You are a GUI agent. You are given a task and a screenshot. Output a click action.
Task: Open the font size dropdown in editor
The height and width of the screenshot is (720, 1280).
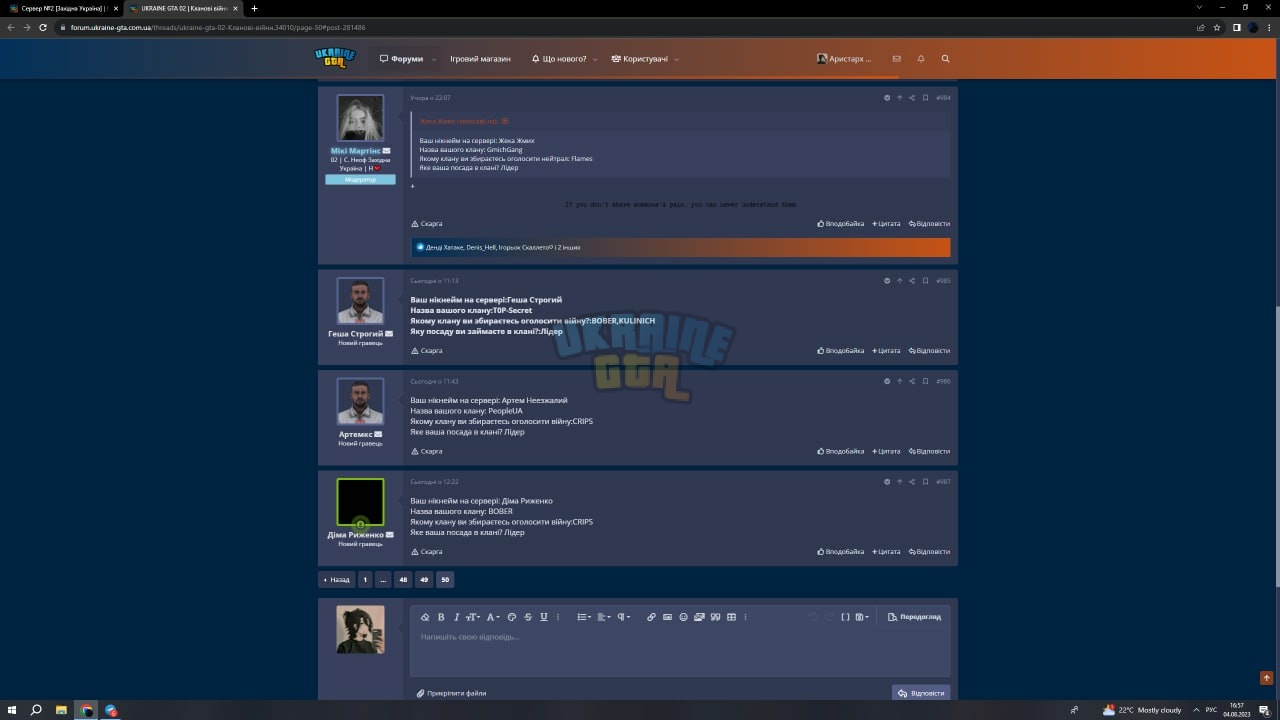coord(473,617)
